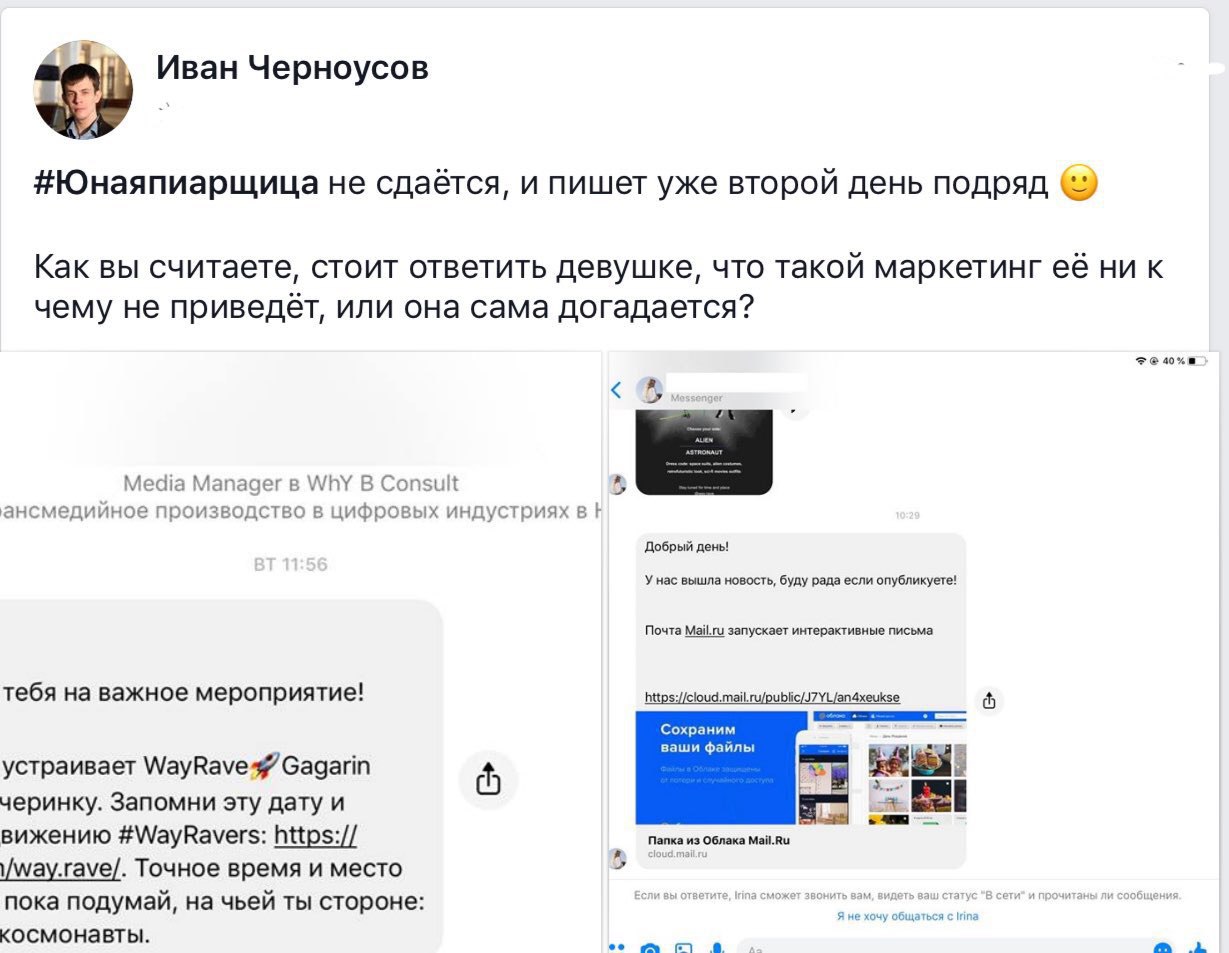Tap the microphone voice message icon

716,949
